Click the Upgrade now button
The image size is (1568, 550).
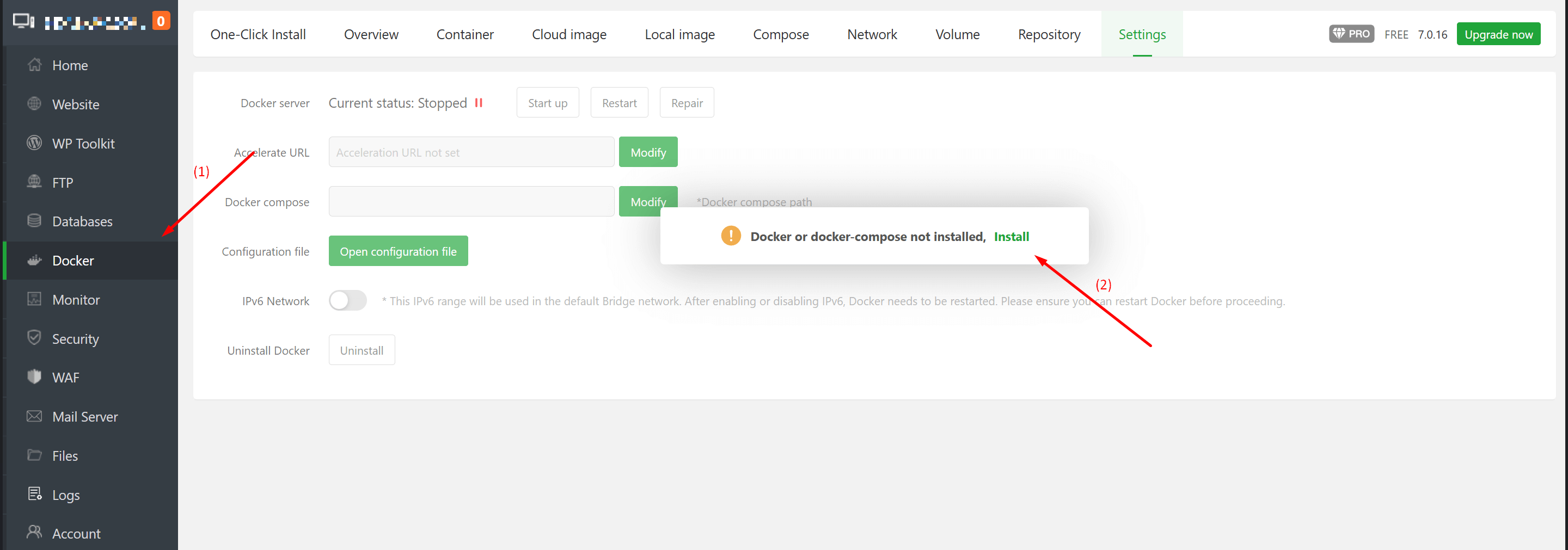pyautogui.click(x=1498, y=34)
